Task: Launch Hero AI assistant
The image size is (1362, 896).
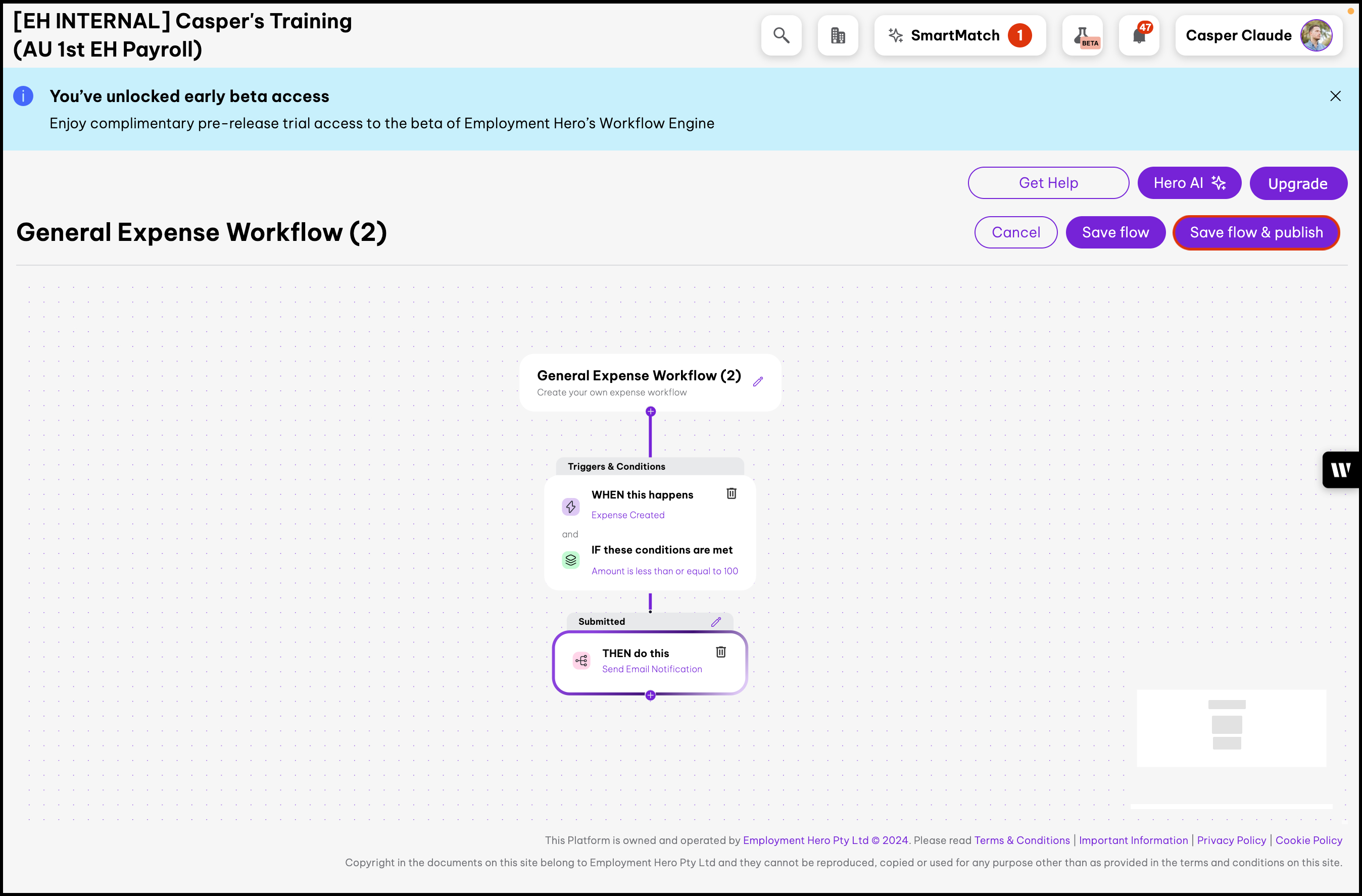Action: 1189,183
